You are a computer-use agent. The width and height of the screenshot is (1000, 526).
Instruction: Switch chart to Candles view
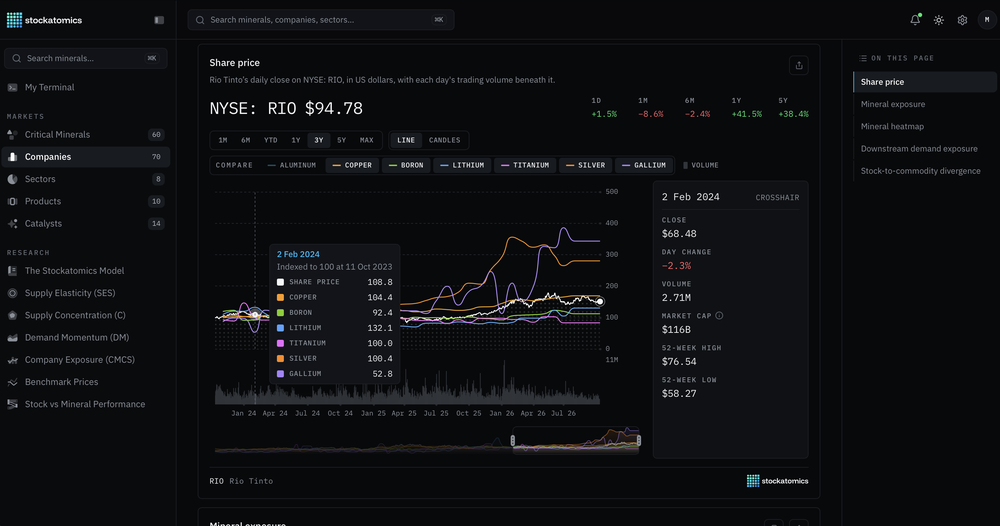click(x=445, y=140)
